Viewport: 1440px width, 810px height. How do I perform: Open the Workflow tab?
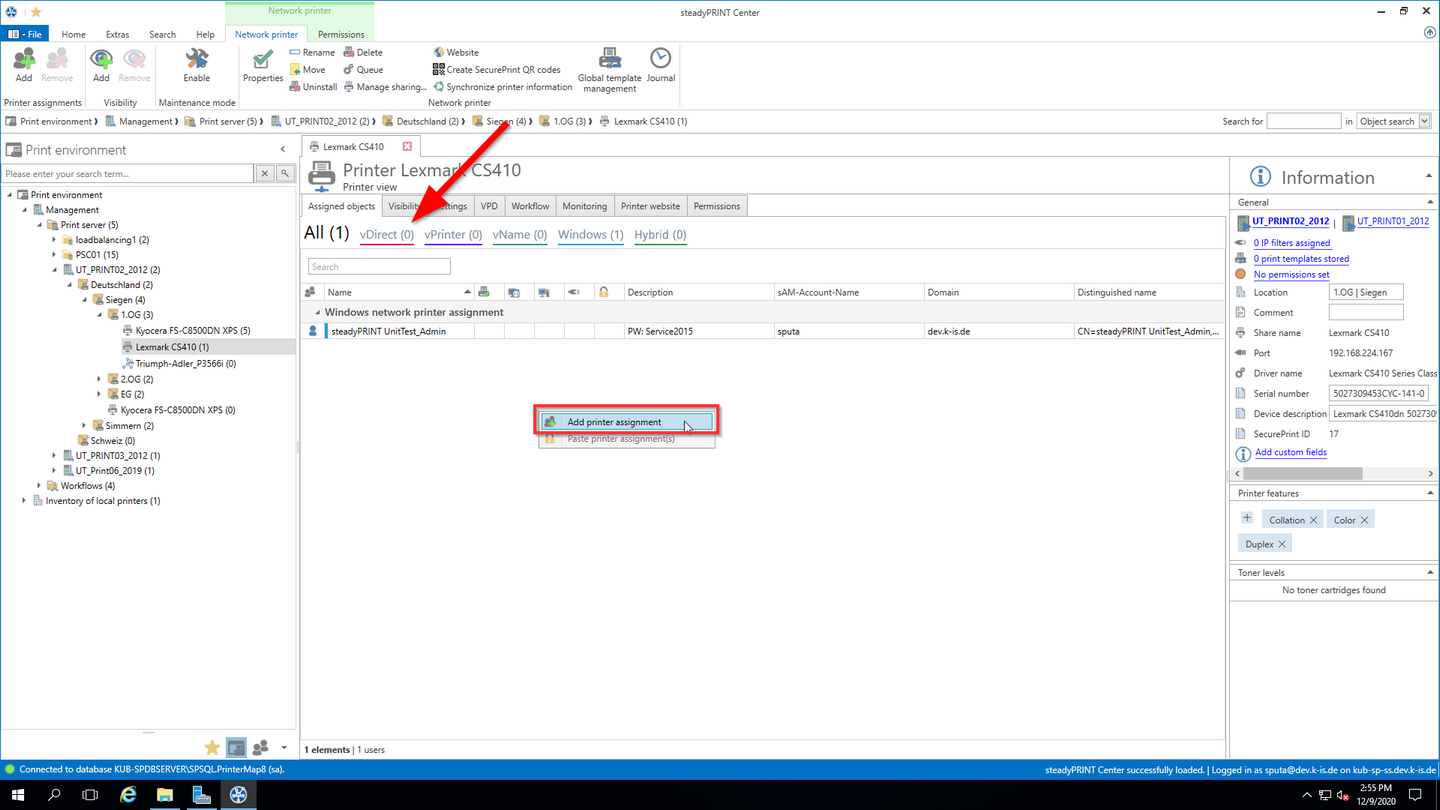[x=530, y=206]
